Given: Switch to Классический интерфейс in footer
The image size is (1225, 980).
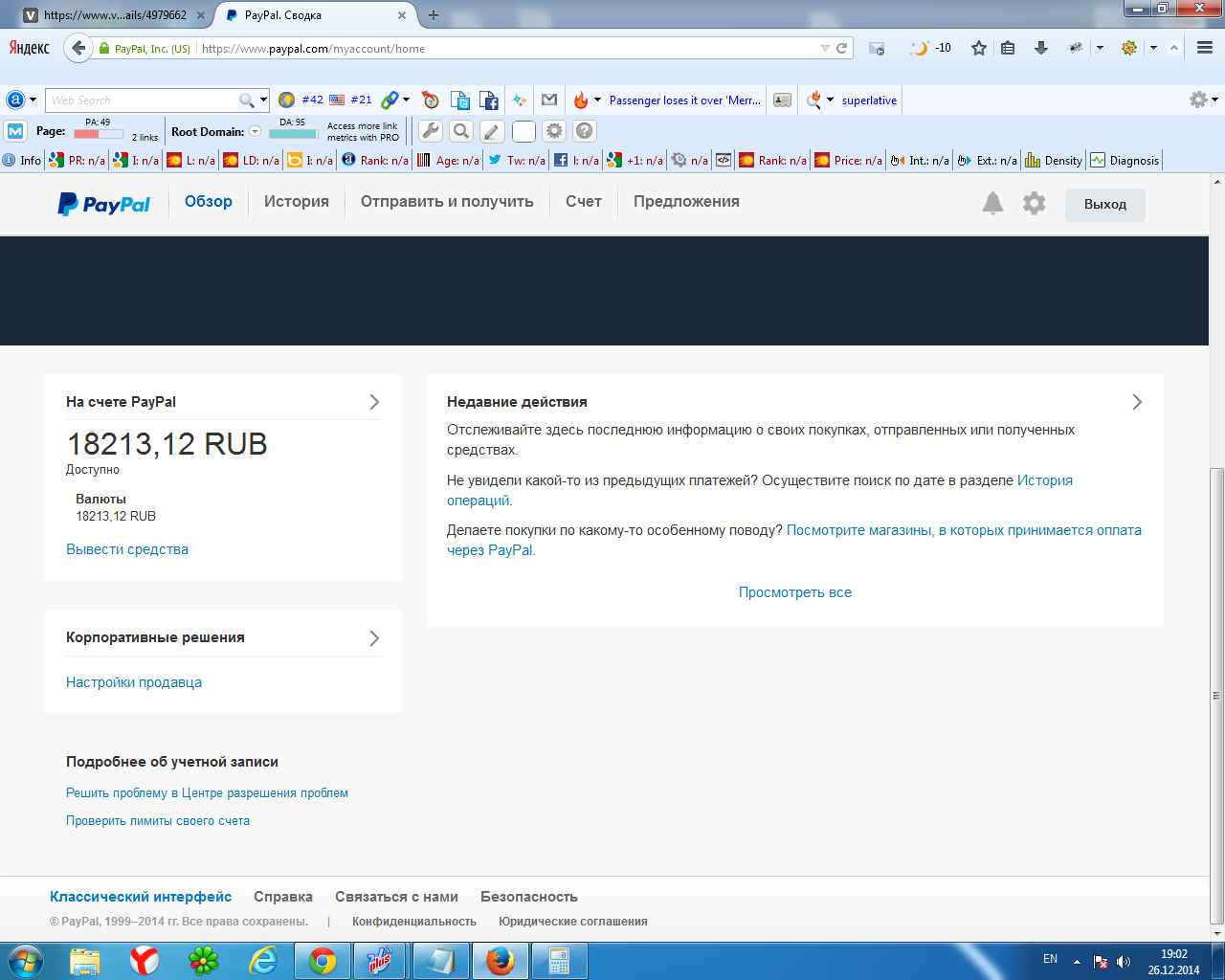Looking at the screenshot, I should 141,897.
